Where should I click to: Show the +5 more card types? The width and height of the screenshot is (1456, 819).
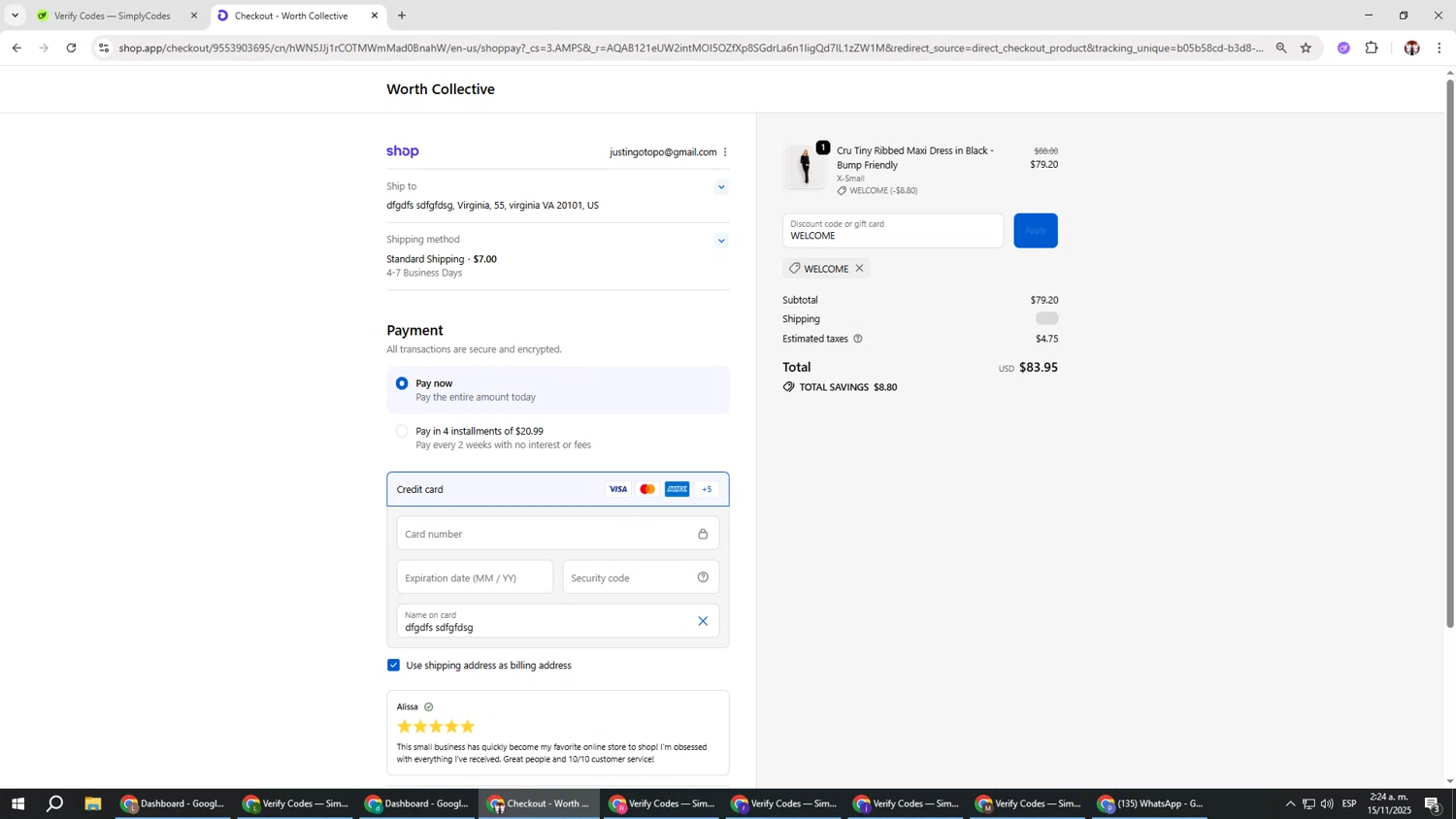click(x=707, y=490)
